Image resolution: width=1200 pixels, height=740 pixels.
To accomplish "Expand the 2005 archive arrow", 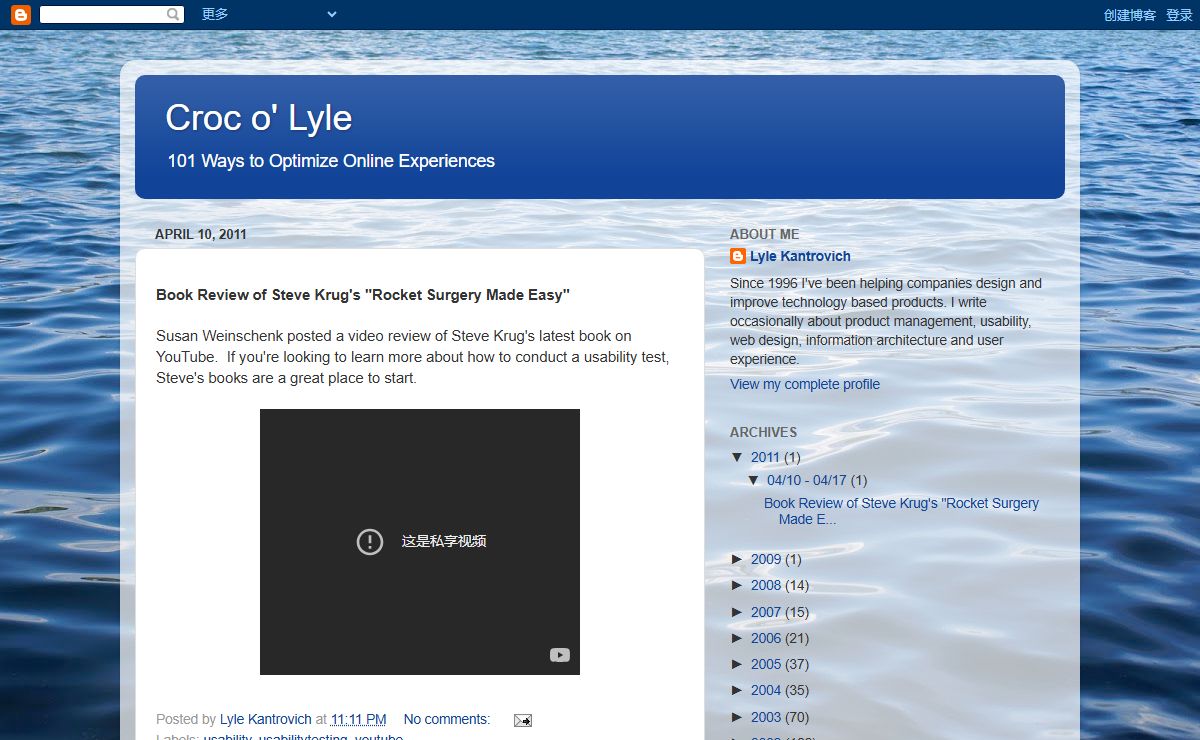I will (738, 664).
